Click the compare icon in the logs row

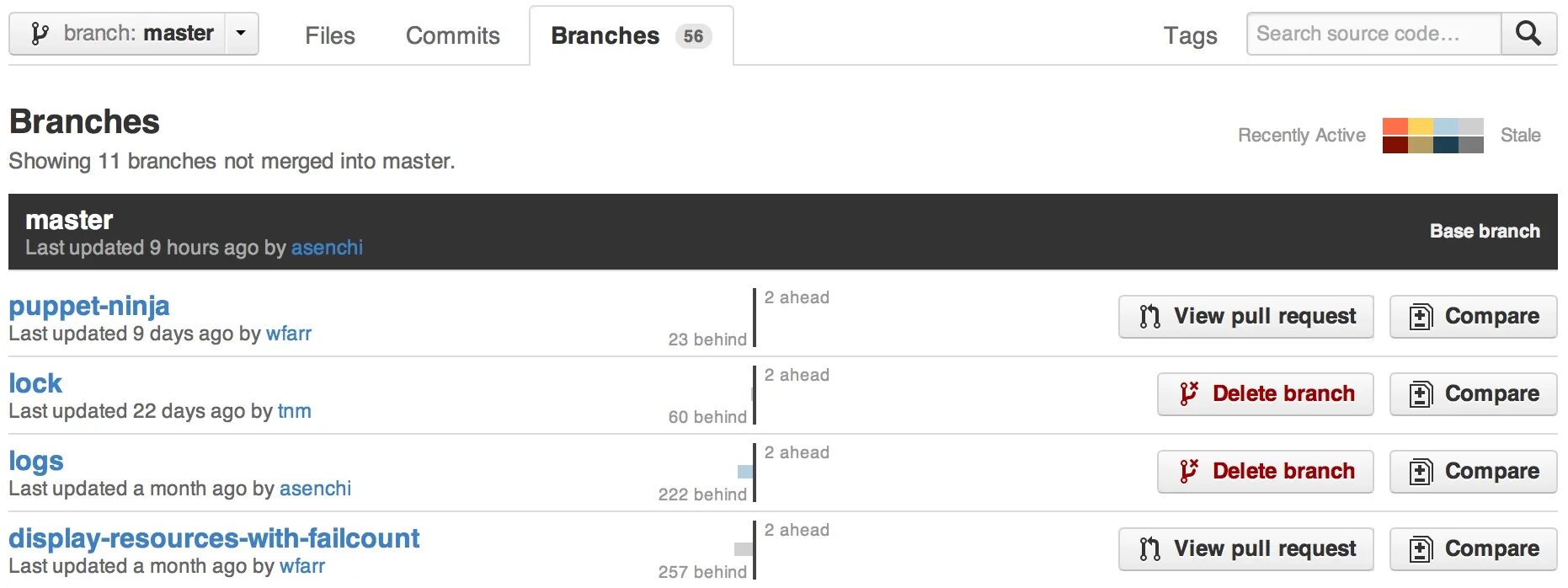pos(1421,472)
